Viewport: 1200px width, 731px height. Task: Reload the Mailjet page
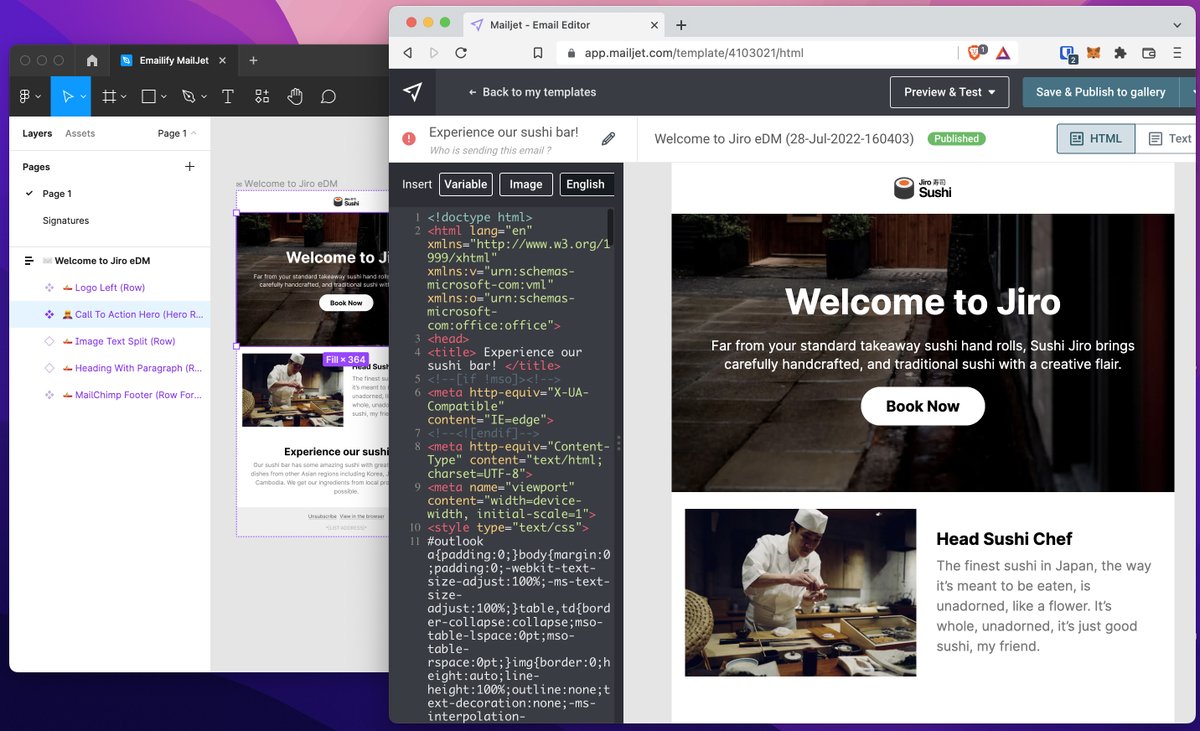pos(461,53)
